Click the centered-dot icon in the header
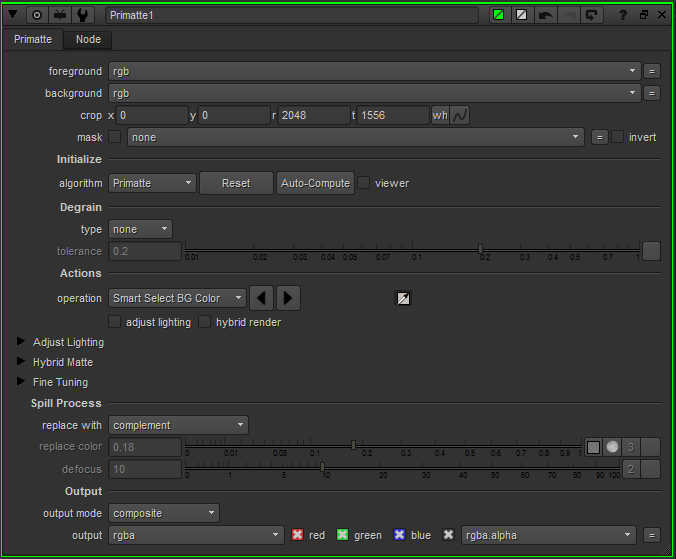The height and width of the screenshot is (559, 676). click(38, 15)
